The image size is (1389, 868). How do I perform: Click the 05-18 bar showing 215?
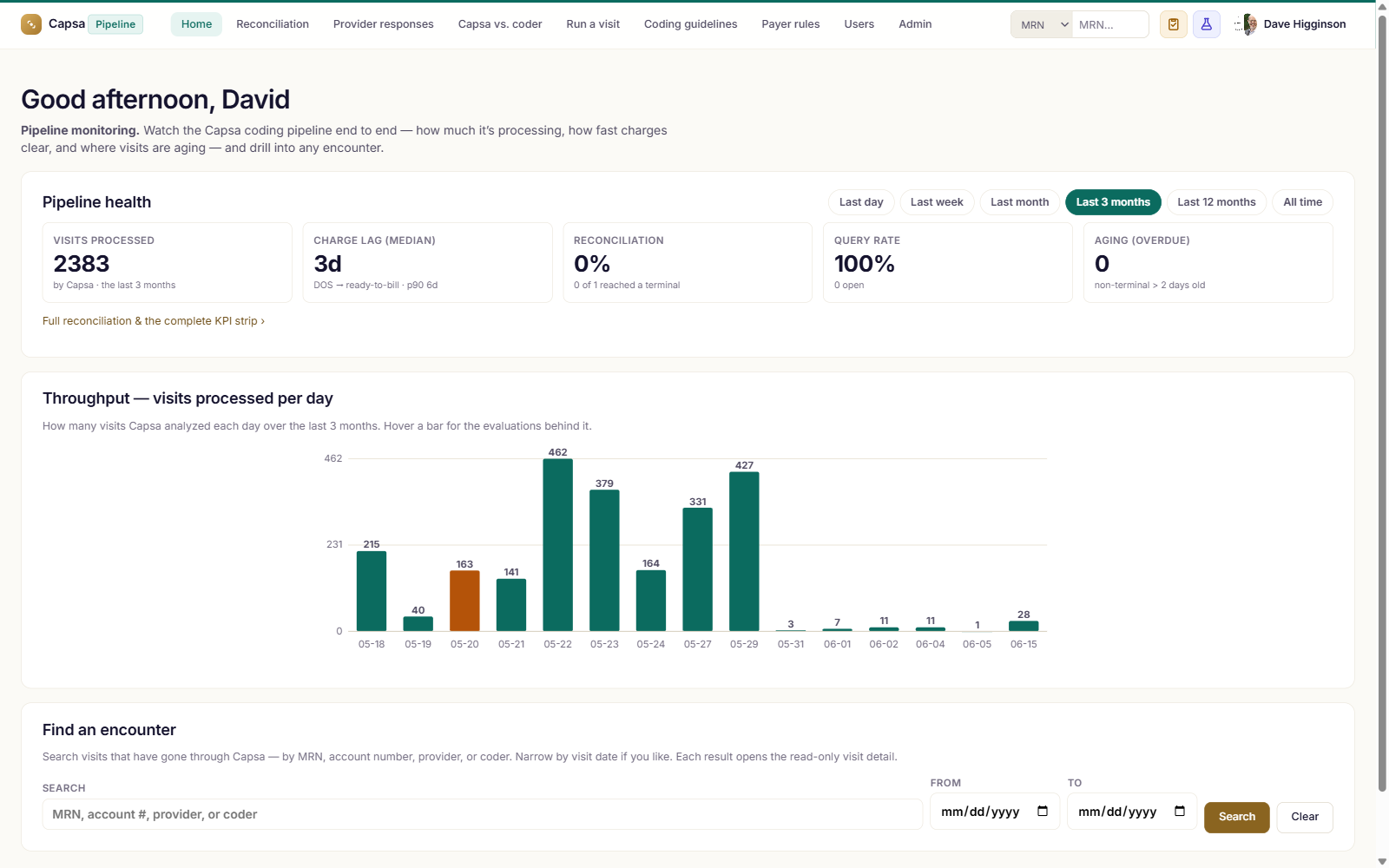coord(372,591)
